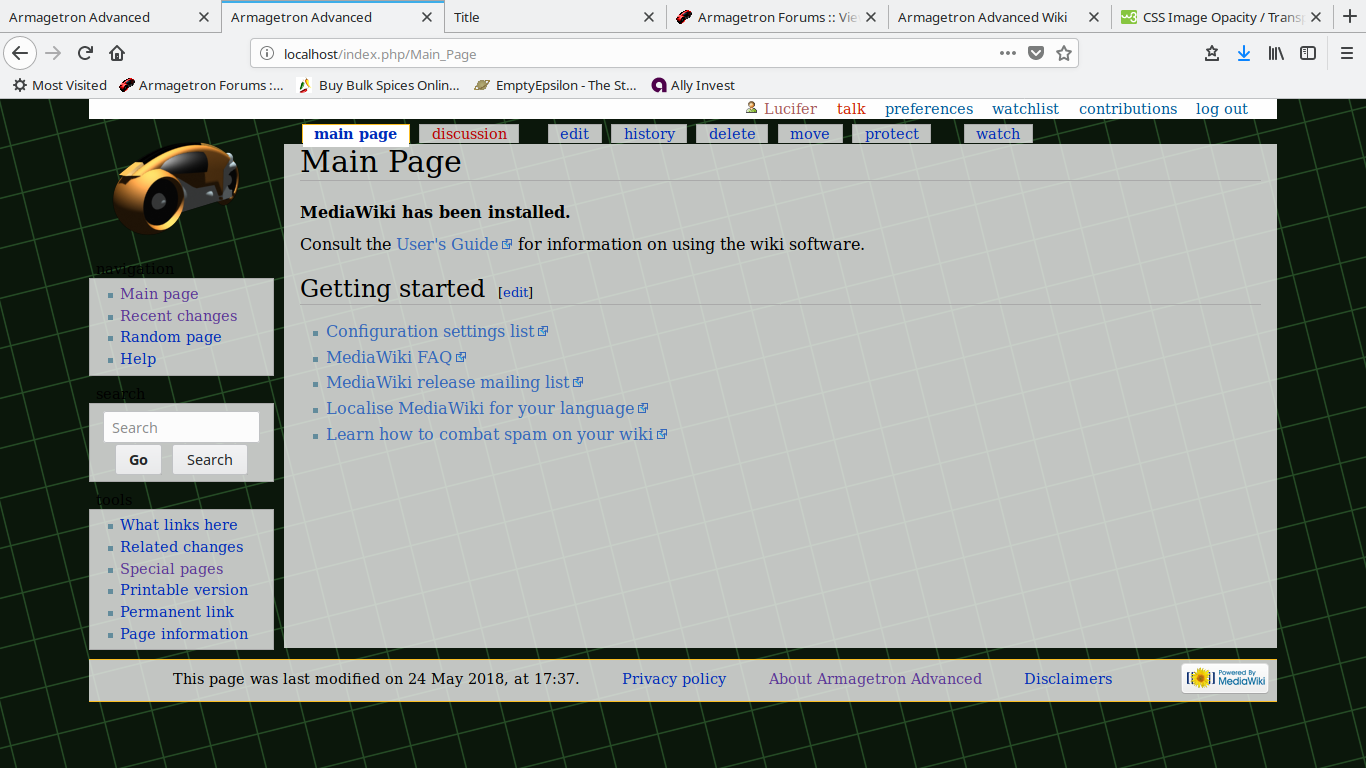
Task: Open Recent changes in navigation
Action: [179, 316]
